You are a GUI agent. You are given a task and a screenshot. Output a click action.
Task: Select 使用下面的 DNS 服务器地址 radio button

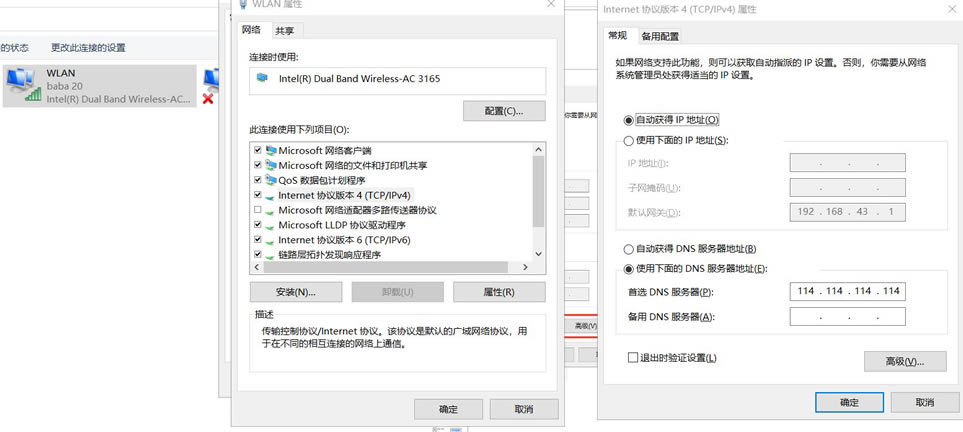coord(628,269)
